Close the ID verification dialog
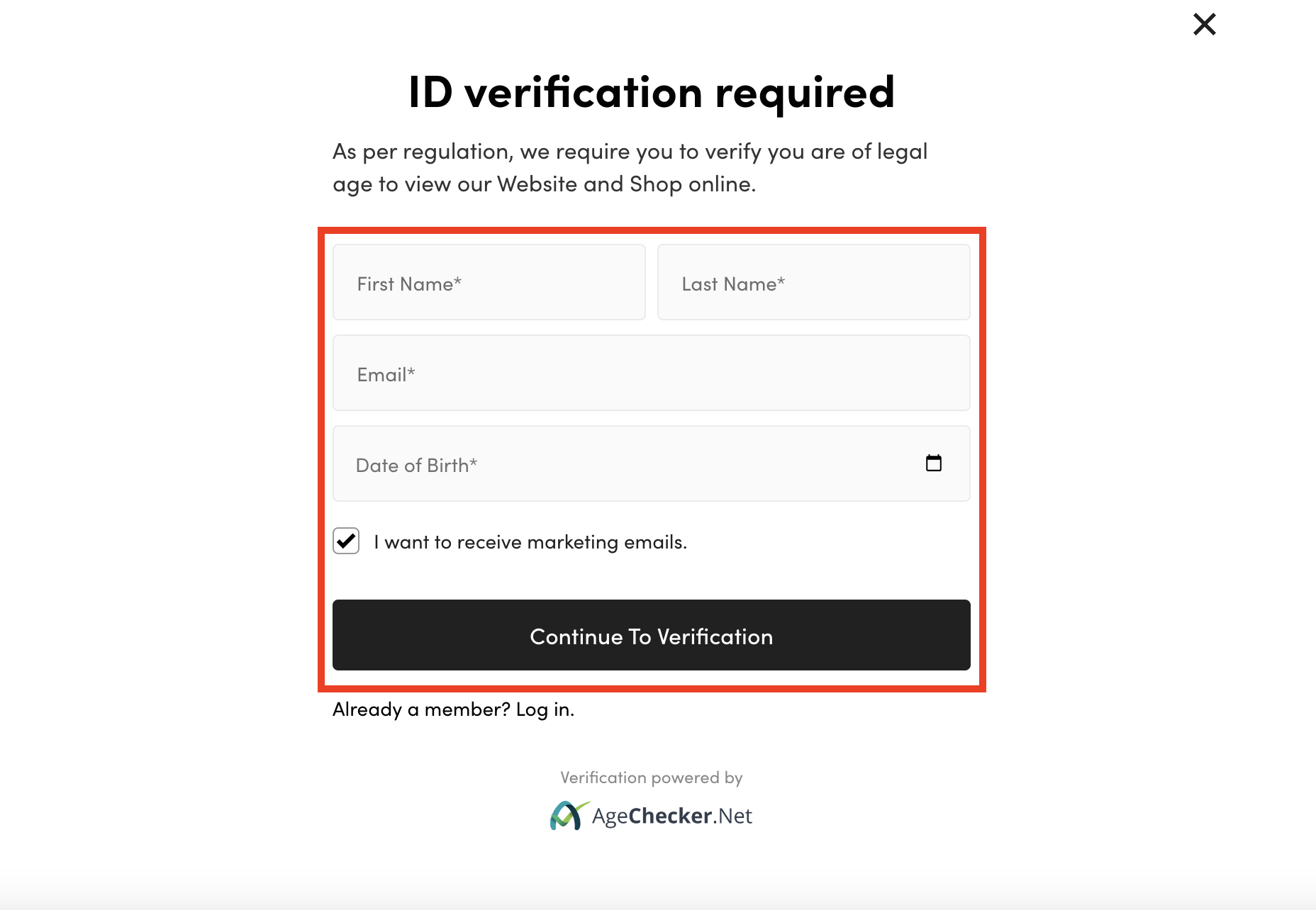This screenshot has height=910, width=1316. 1204,24
